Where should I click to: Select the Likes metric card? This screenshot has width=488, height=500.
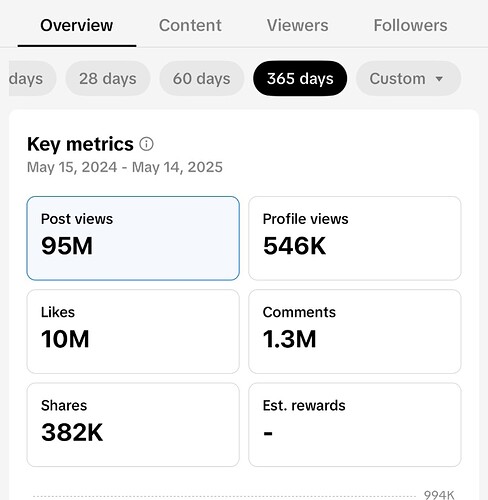133,332
